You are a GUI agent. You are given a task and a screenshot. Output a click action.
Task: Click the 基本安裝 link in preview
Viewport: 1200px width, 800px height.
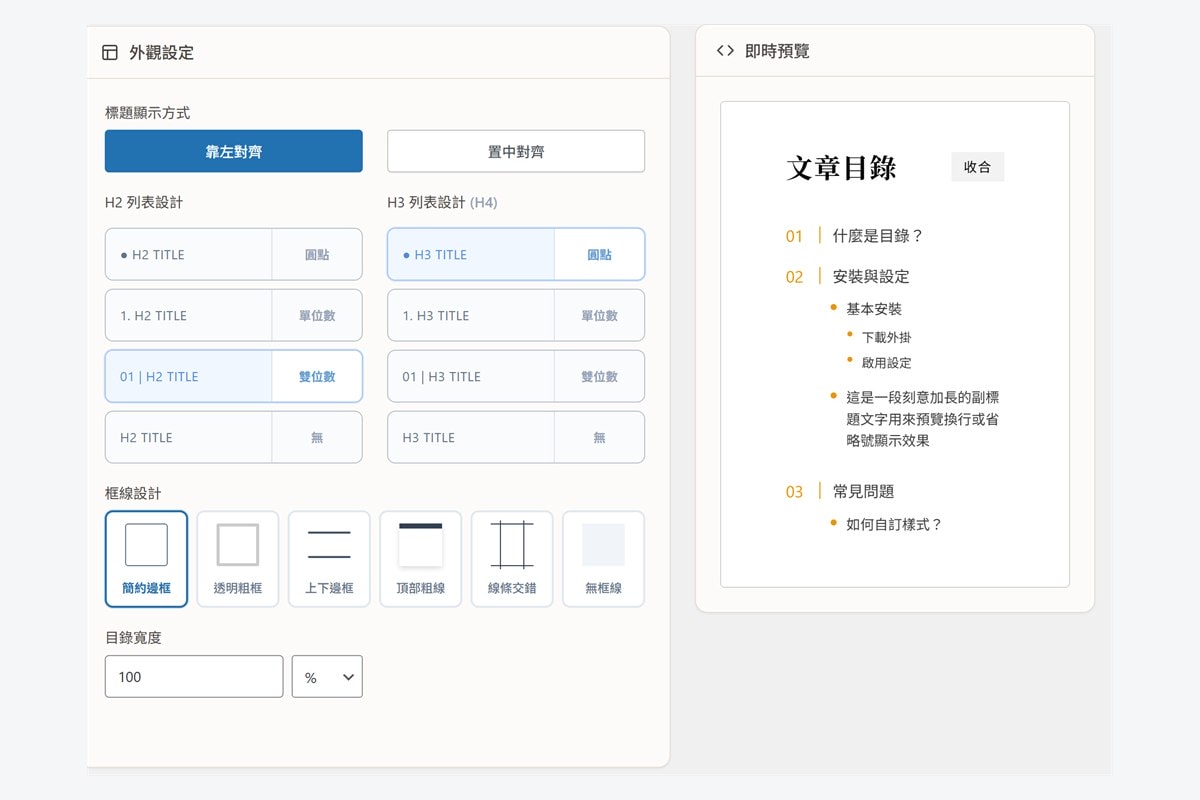coord(874,309)
